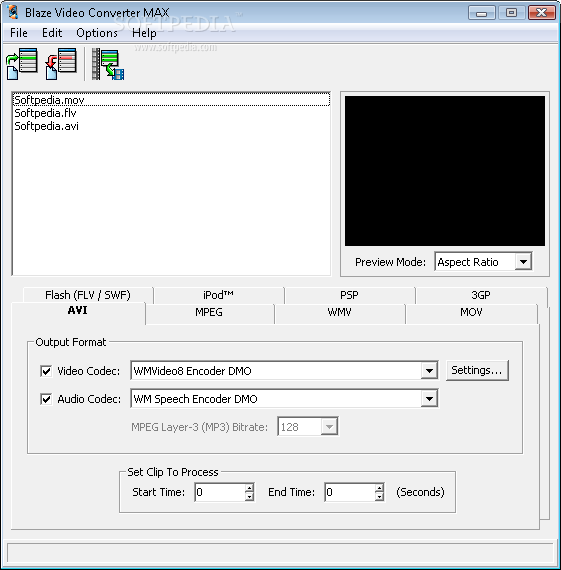This screenshot has height=570, width=561.
Task: Increase Start Time with up arrow
Action: pyautogui.click(x=249, y=488)
